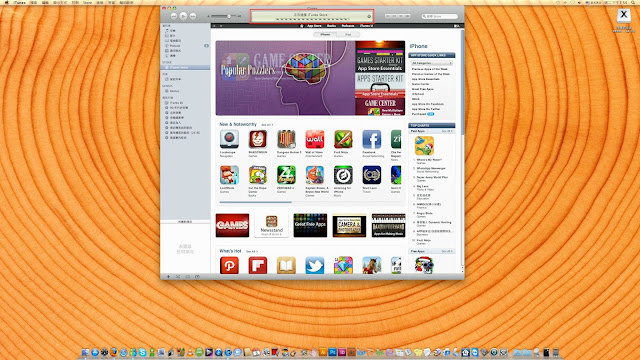Viewport: 640px width, 360px height.
Task: Open the Apps Starter Kit banner
Action: [380, 85]
